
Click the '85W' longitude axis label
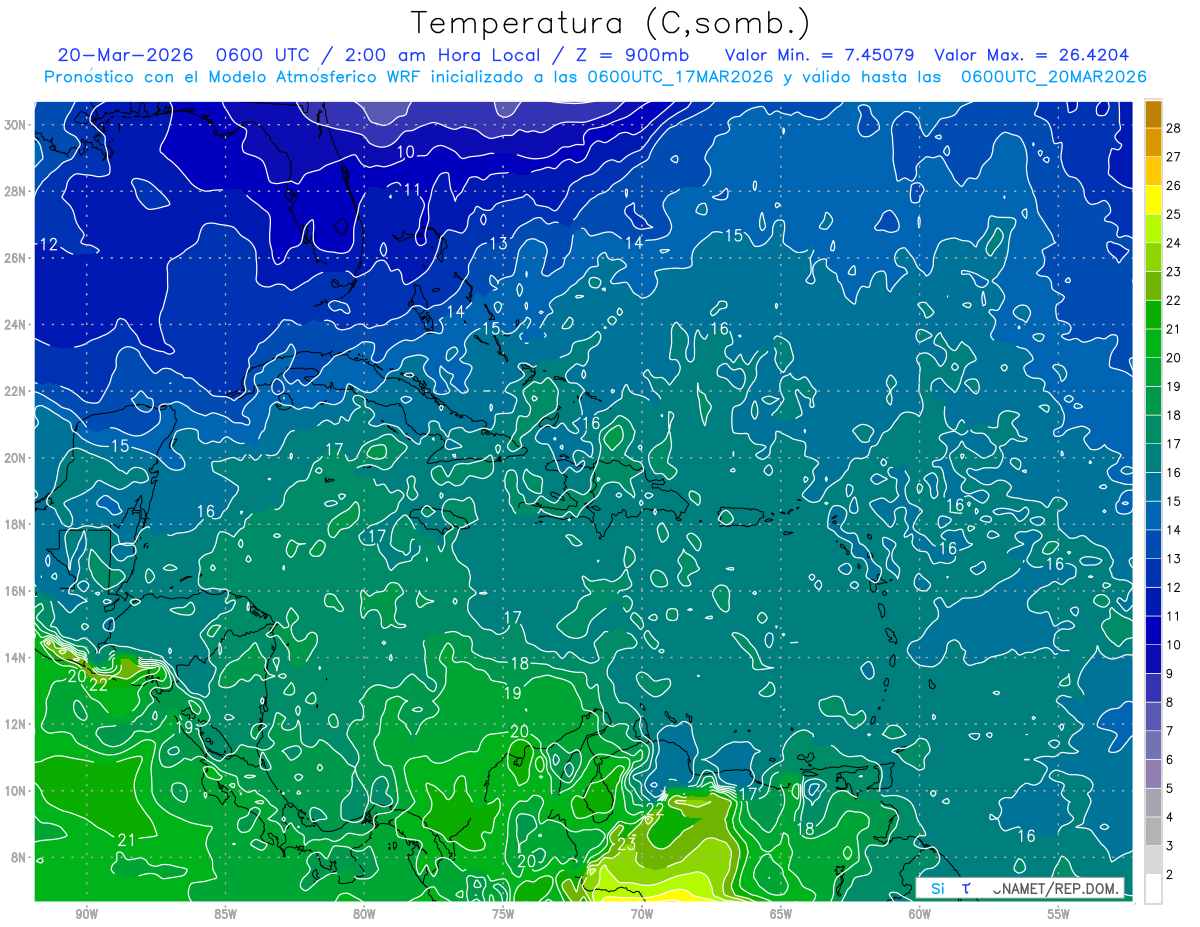point(226,914)
